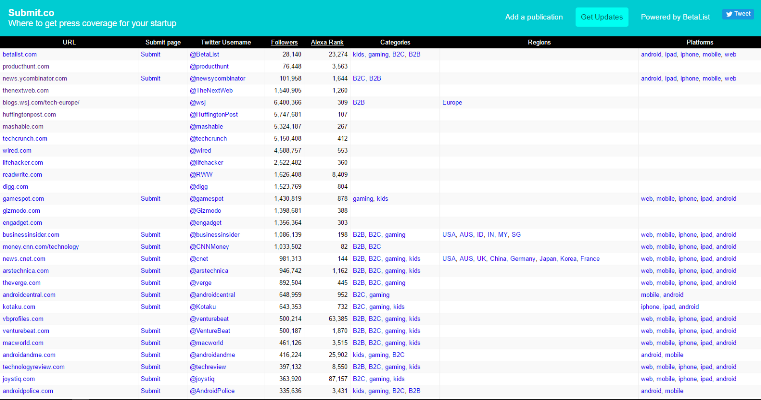Open the lifehacker.com link
Image resolution: width=761 pixels, height=400 pixels.
23,163
